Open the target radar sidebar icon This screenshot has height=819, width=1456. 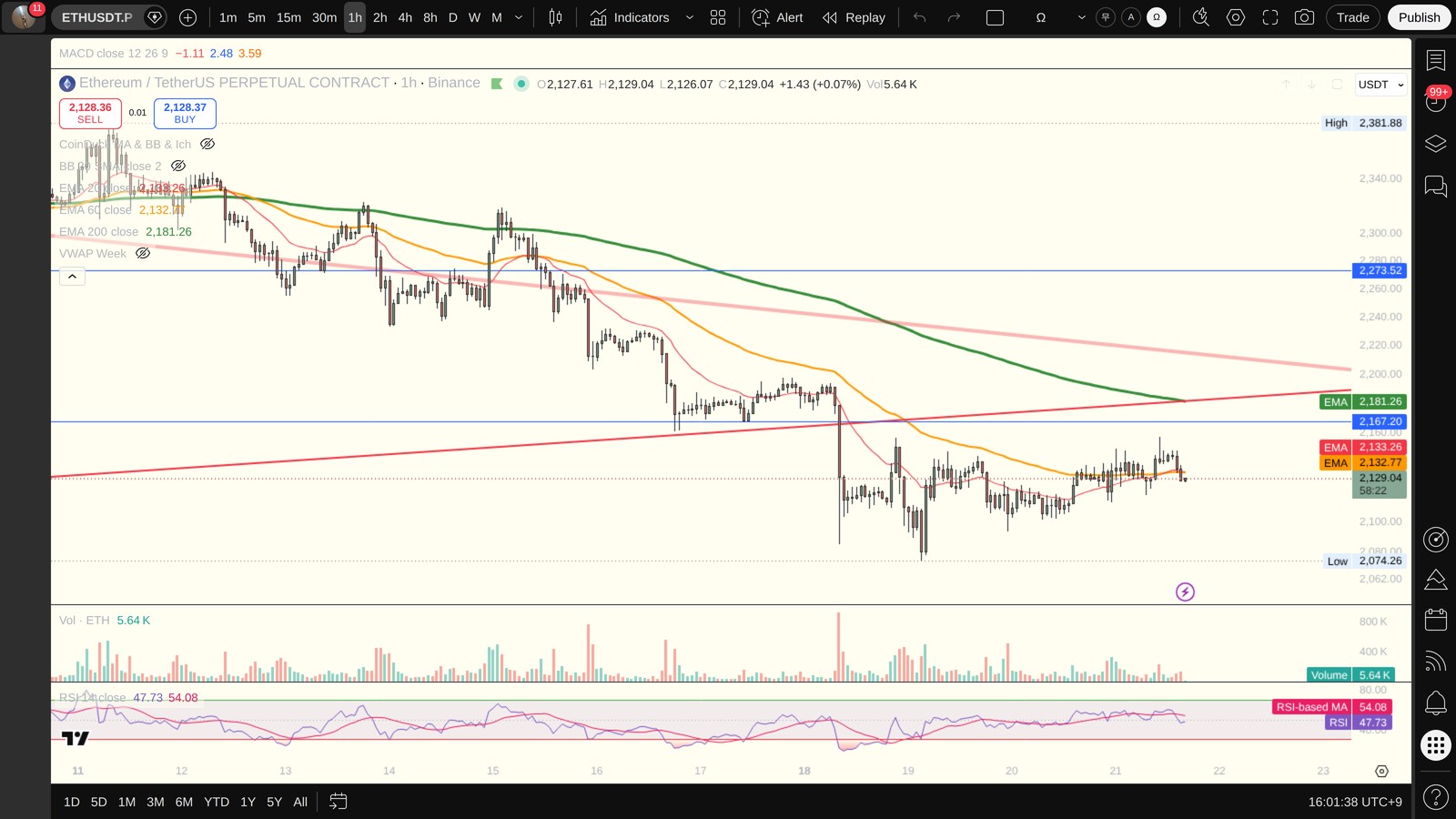coord(1436,540)
